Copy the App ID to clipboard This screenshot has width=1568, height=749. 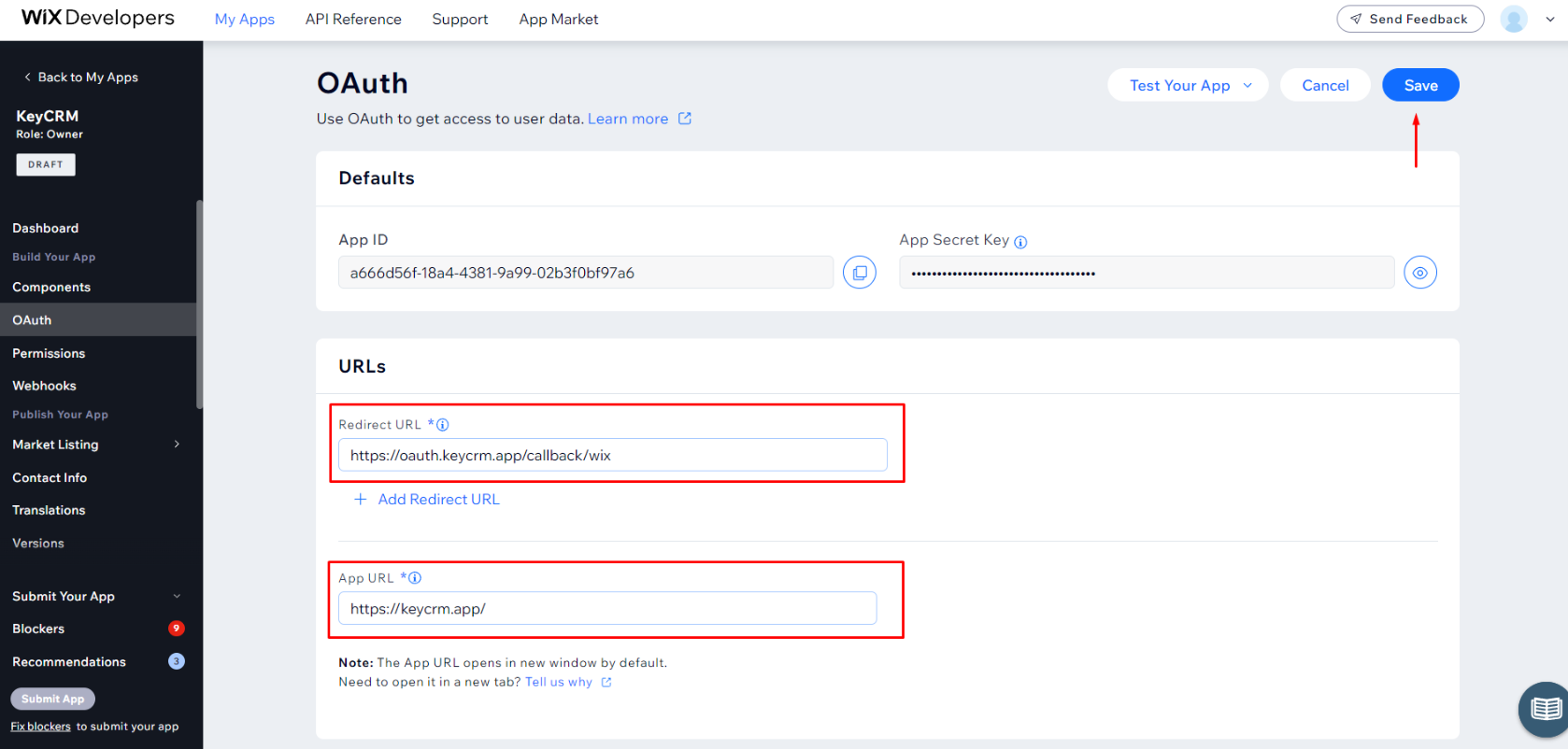point(860,273)
